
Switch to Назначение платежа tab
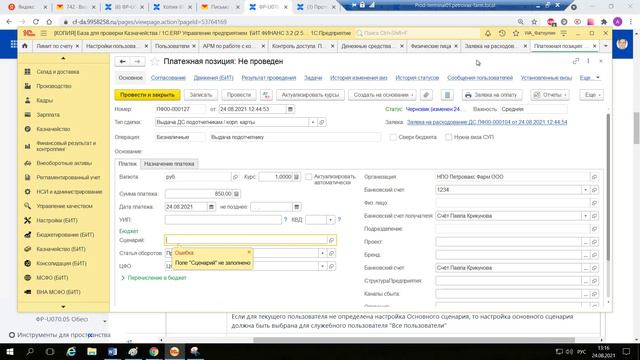coord(169,164)
